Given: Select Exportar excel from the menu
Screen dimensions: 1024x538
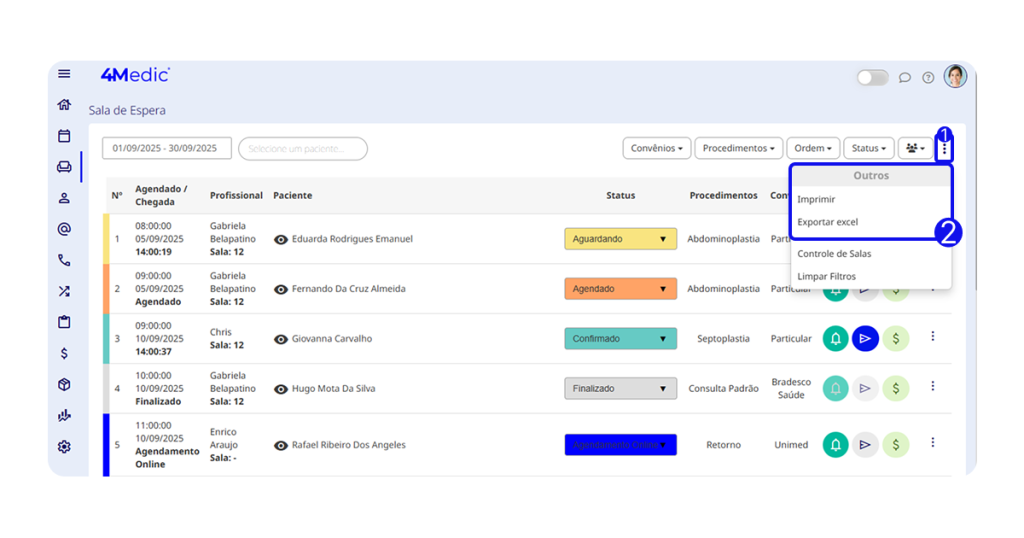Looking at the screenshot, I should tap(827, 222).
